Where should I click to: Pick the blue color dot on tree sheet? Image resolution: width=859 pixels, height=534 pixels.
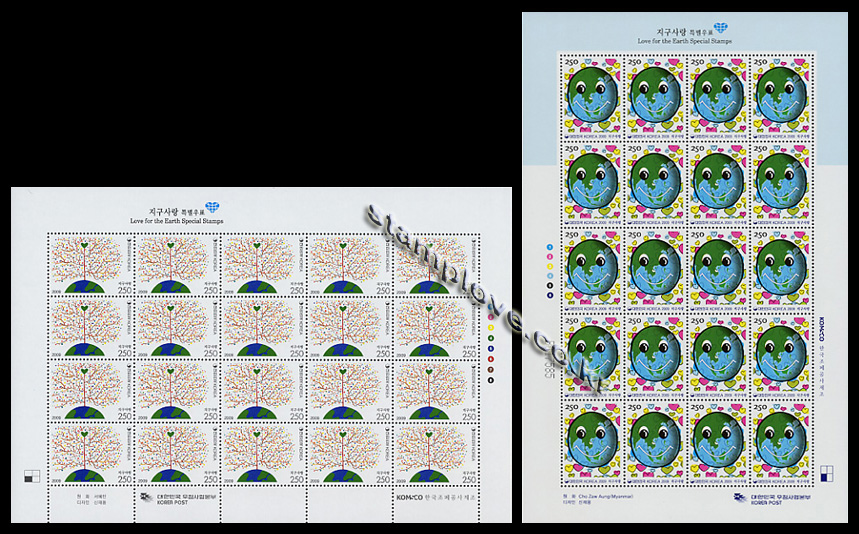(x=490, y=348)
